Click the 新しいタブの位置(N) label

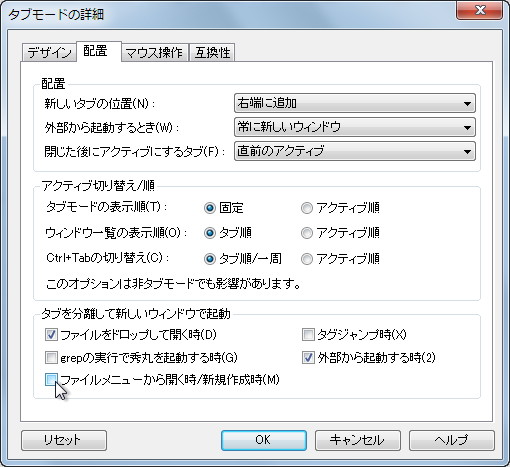[100, 104]
